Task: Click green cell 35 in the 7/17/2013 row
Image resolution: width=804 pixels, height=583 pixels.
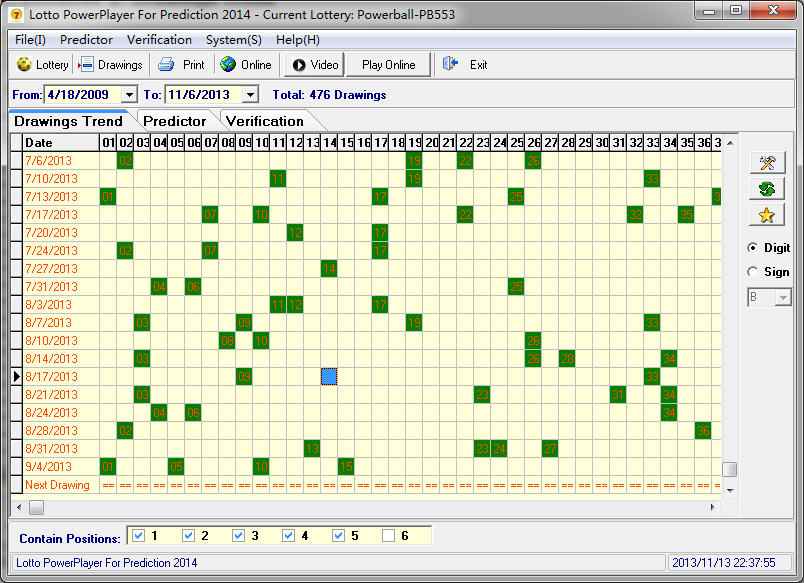Action: point(686,214)
